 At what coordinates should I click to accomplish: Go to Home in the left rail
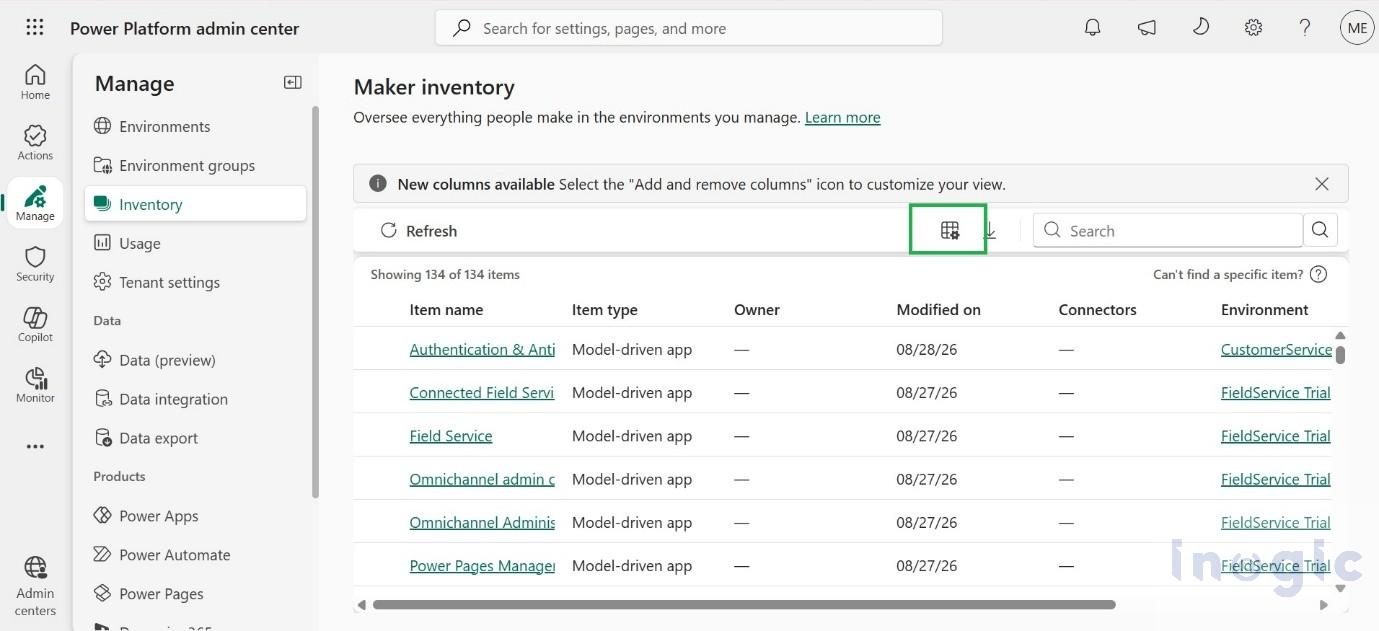pyautogui.click(x=35, y=82)
